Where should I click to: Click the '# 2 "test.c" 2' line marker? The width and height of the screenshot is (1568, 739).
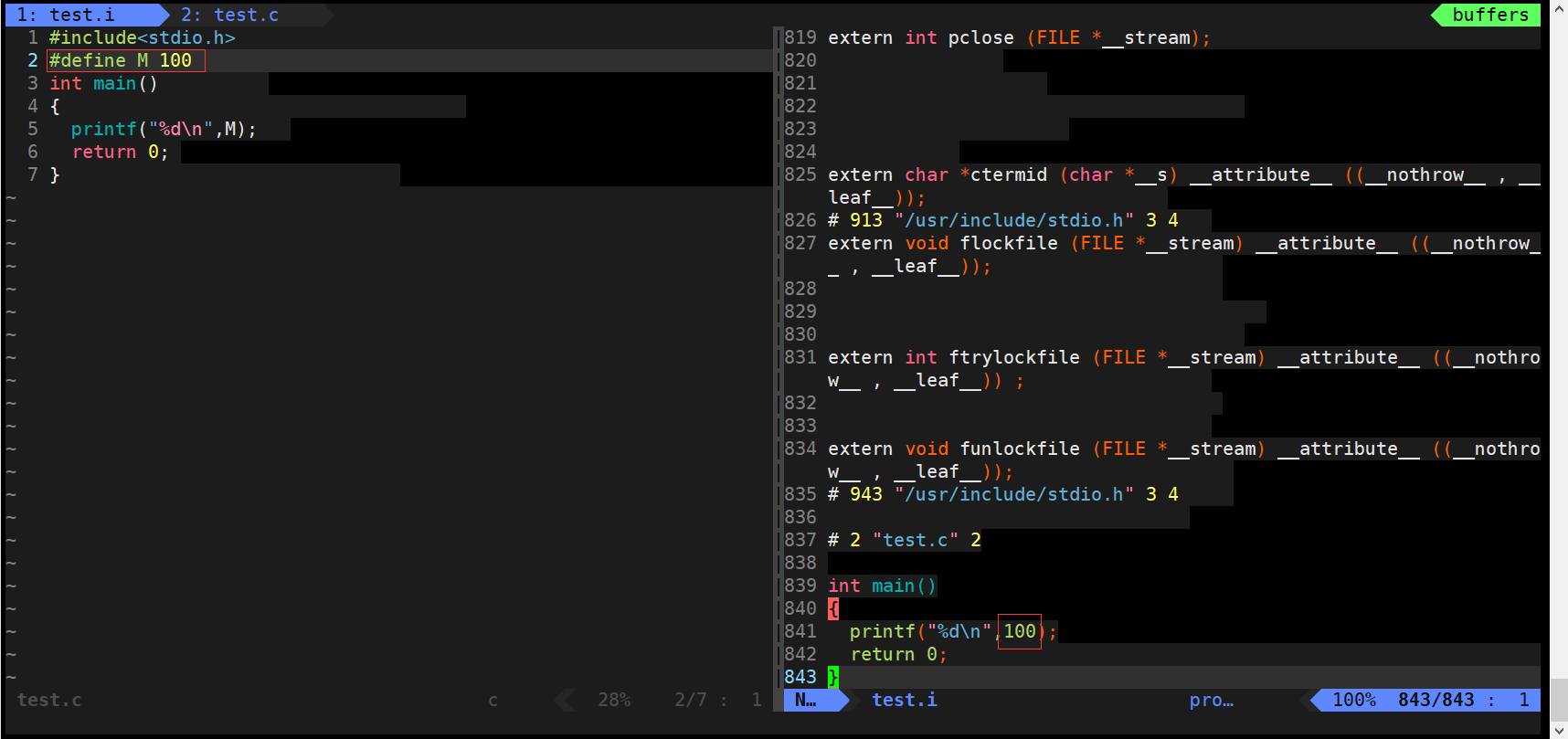[x=905, y=540]
